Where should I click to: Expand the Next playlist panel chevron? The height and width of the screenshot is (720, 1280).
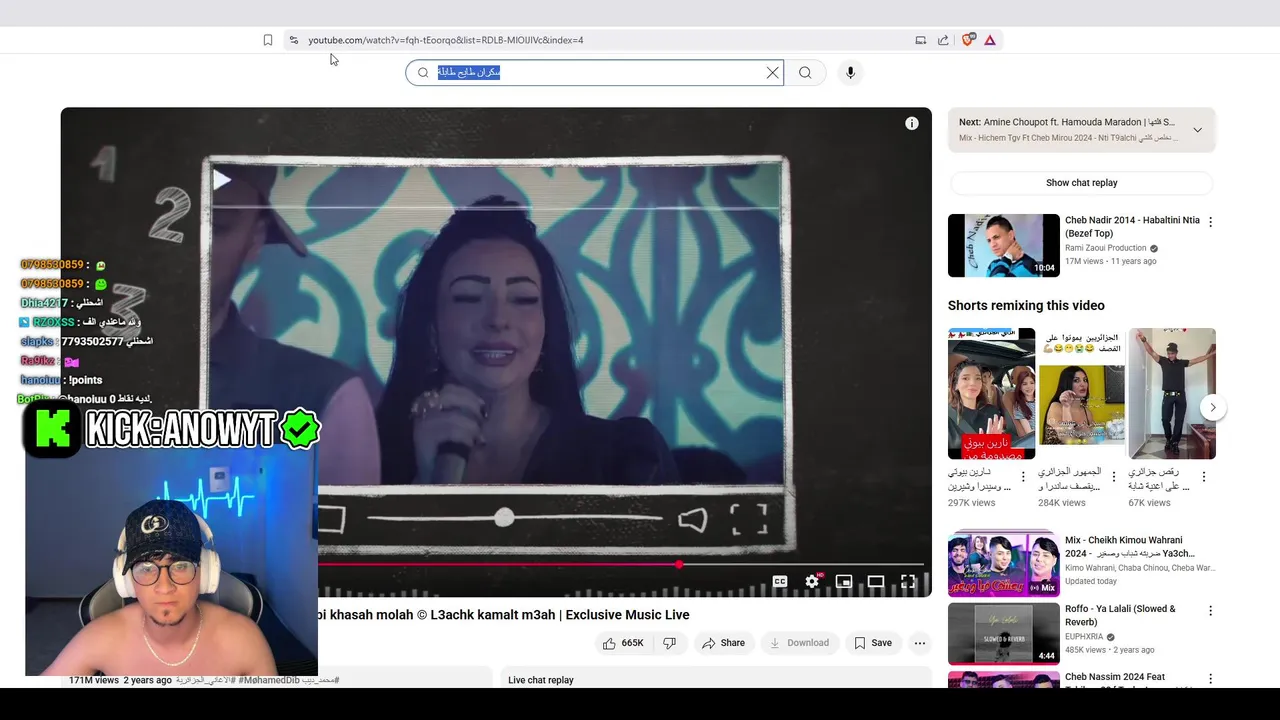pos(1197,130)
